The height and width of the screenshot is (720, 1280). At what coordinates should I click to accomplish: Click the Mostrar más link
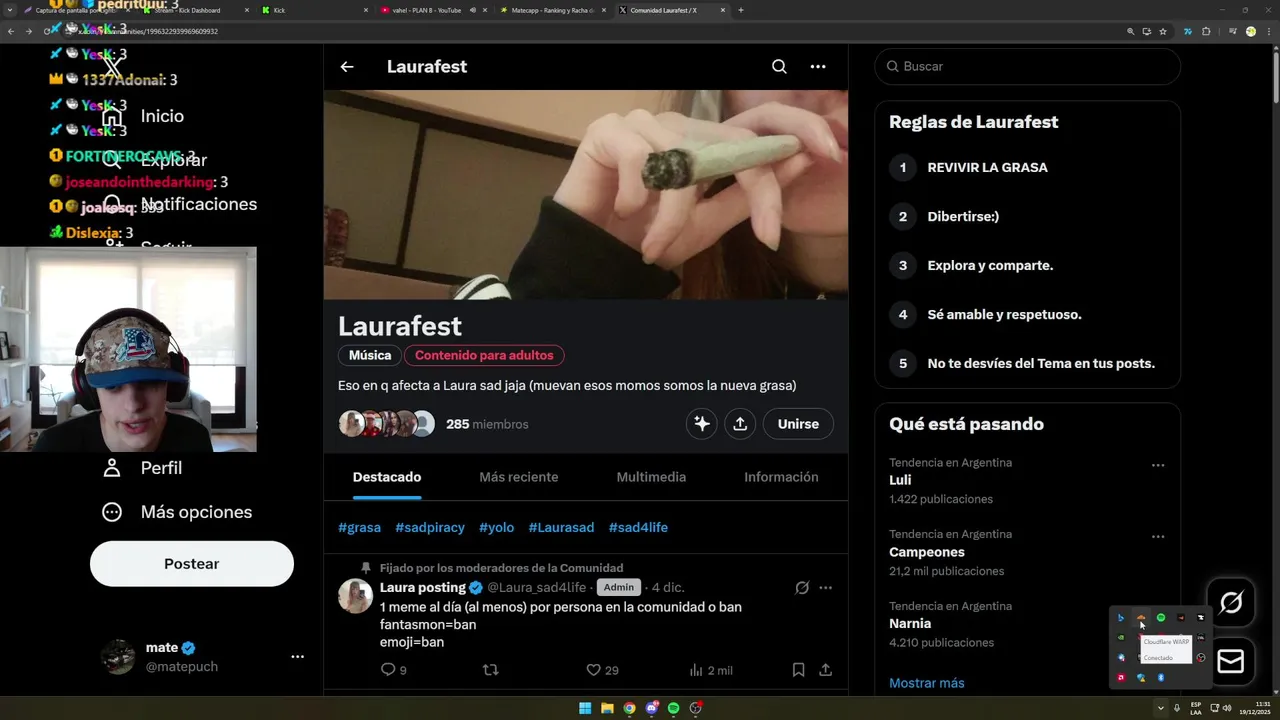tap(927, 683)
